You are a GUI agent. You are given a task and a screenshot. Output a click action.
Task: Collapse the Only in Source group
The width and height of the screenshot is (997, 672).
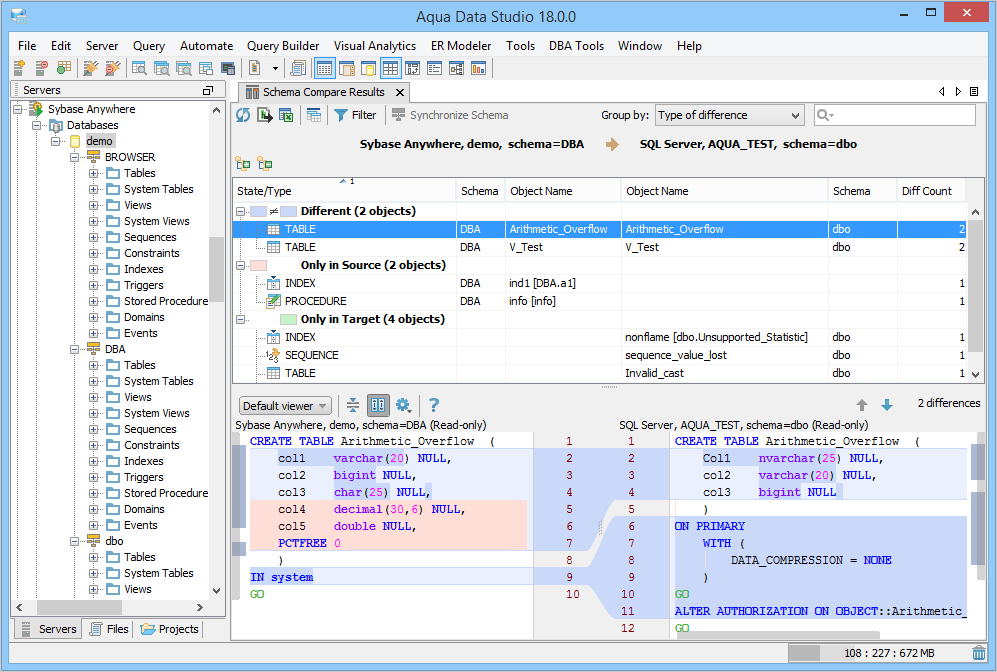point(240,265)
